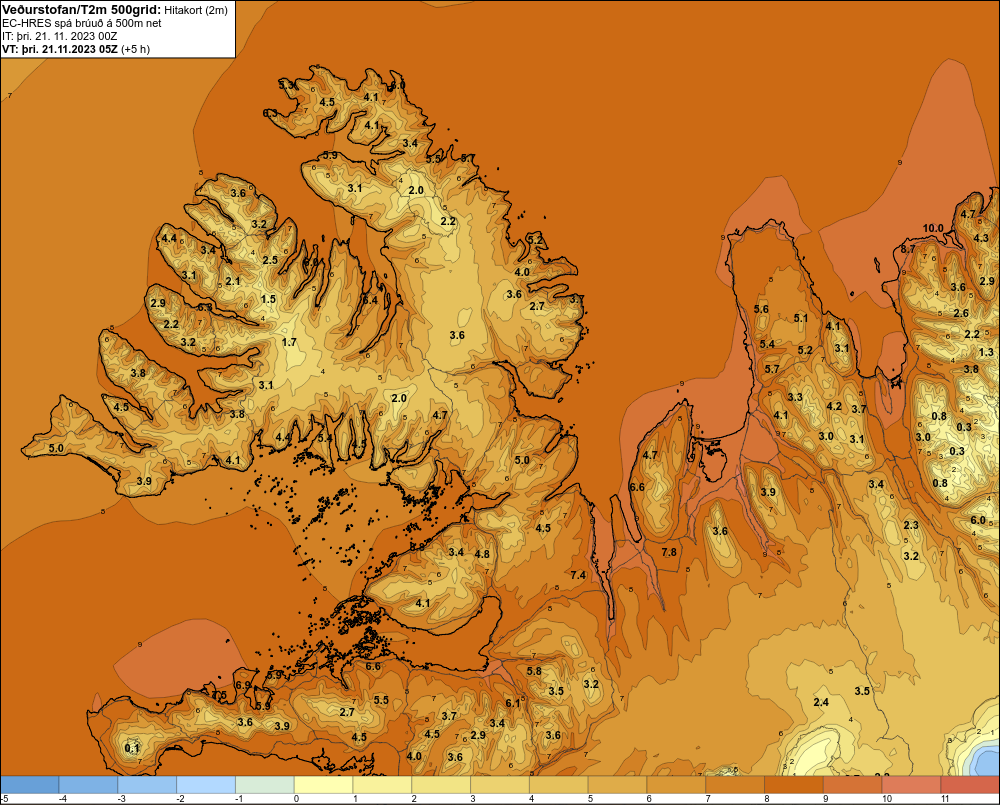Click the '-3' tick label on legend

[x=121, y=799]
